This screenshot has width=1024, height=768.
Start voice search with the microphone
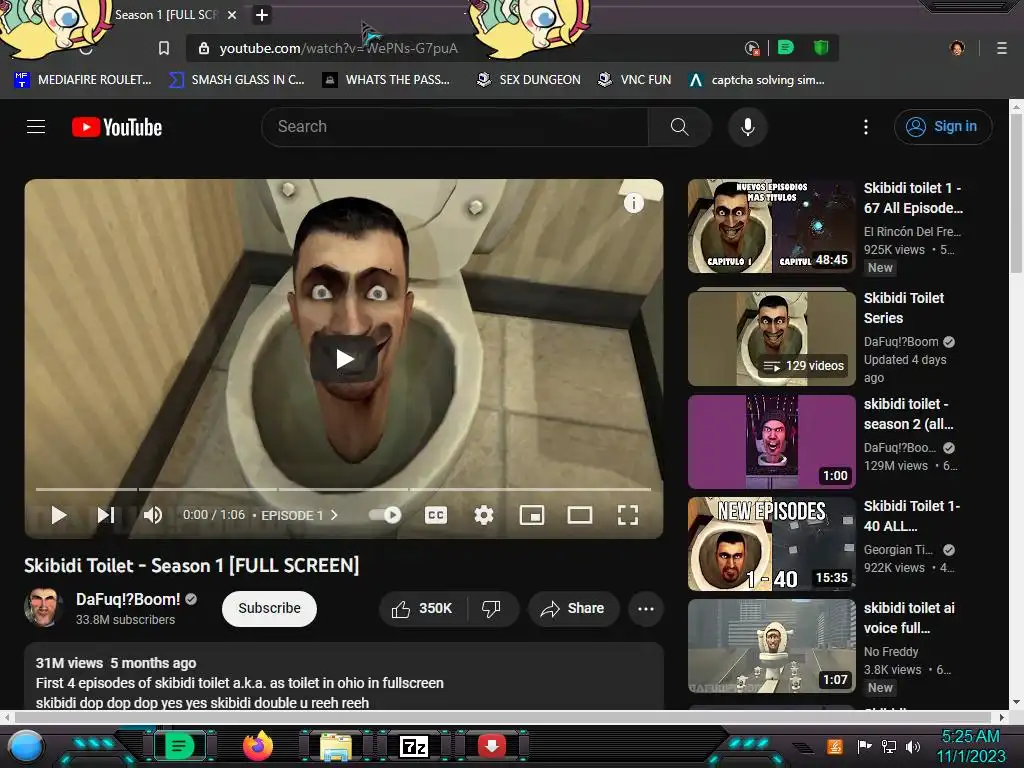(x=748, y=127)
